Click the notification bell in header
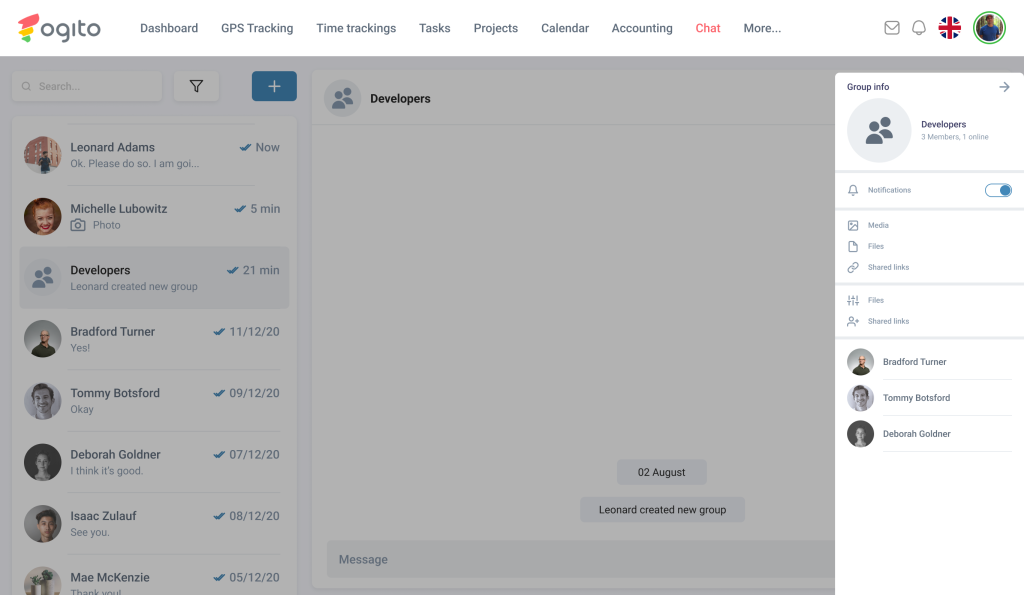 919,28
